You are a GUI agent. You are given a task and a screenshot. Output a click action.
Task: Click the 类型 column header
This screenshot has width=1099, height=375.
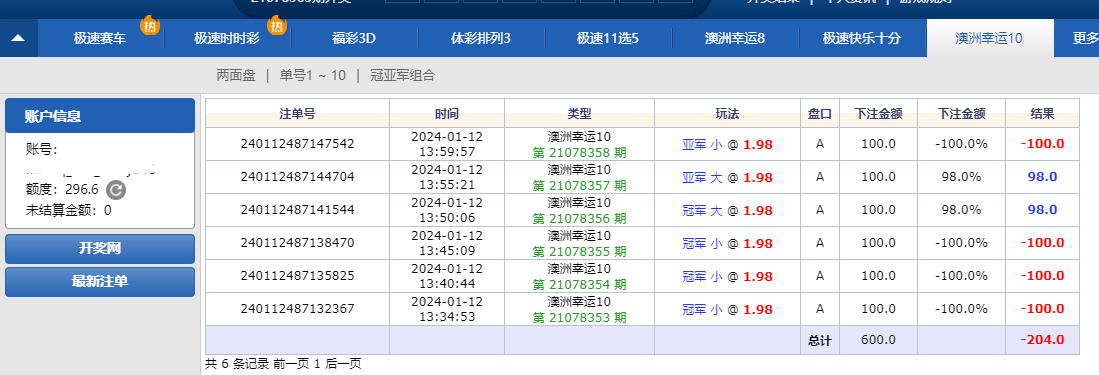pos(580,114)
